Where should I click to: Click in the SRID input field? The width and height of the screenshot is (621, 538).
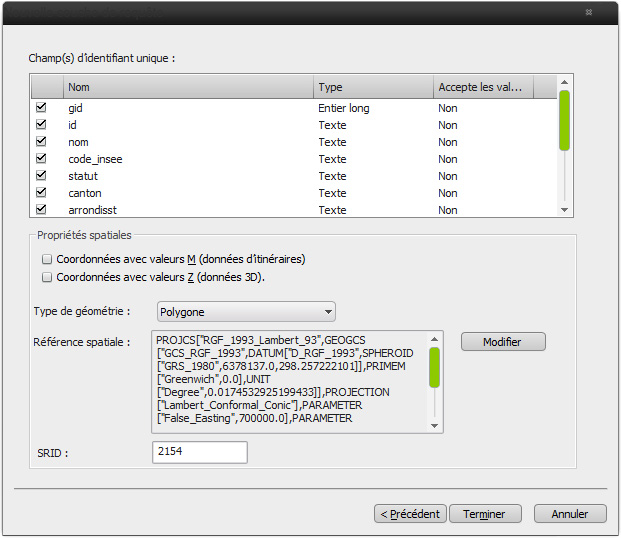(x=199, y=453)
